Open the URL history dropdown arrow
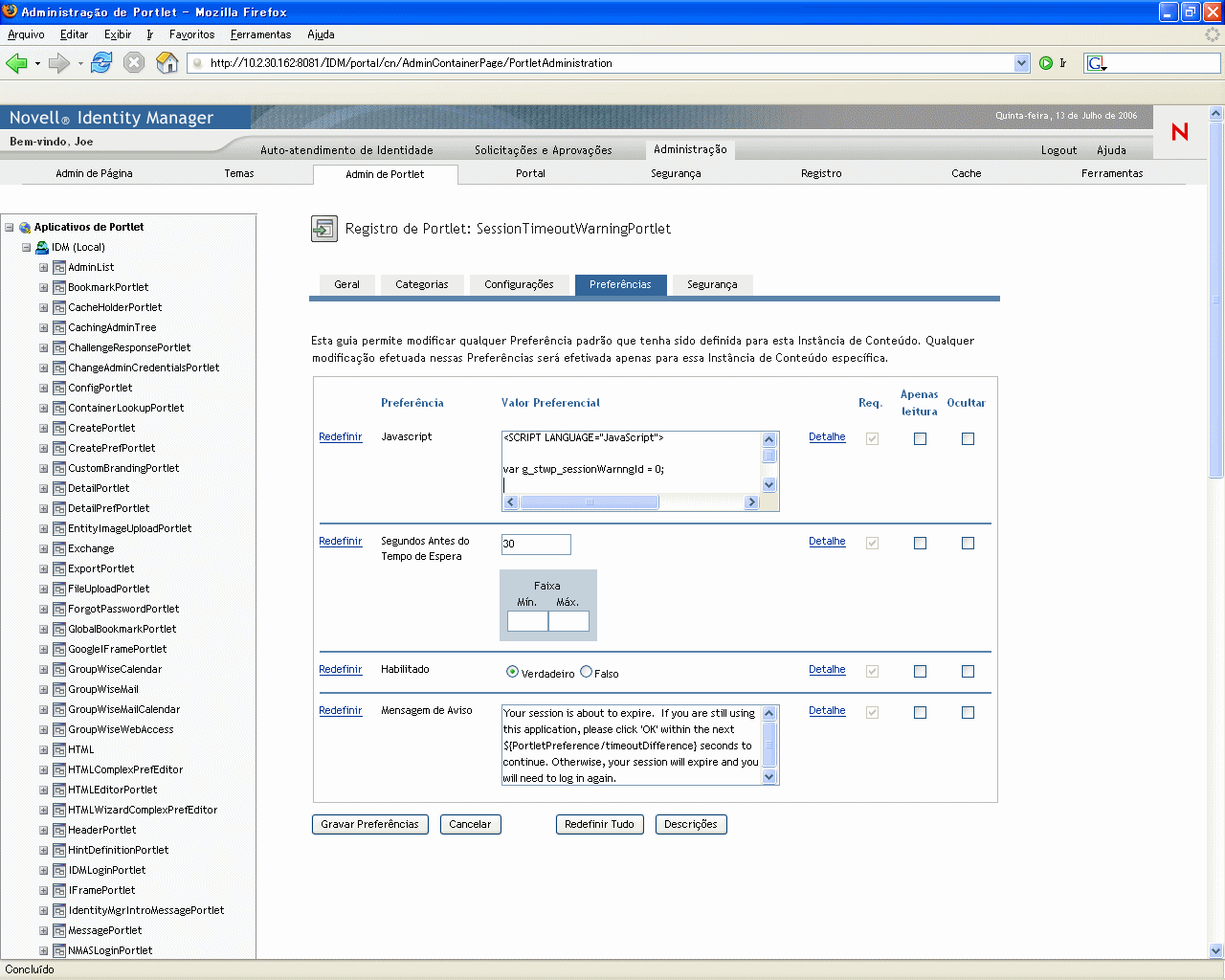Viewport: 1225px width, 980px height. pos(1021,63)
